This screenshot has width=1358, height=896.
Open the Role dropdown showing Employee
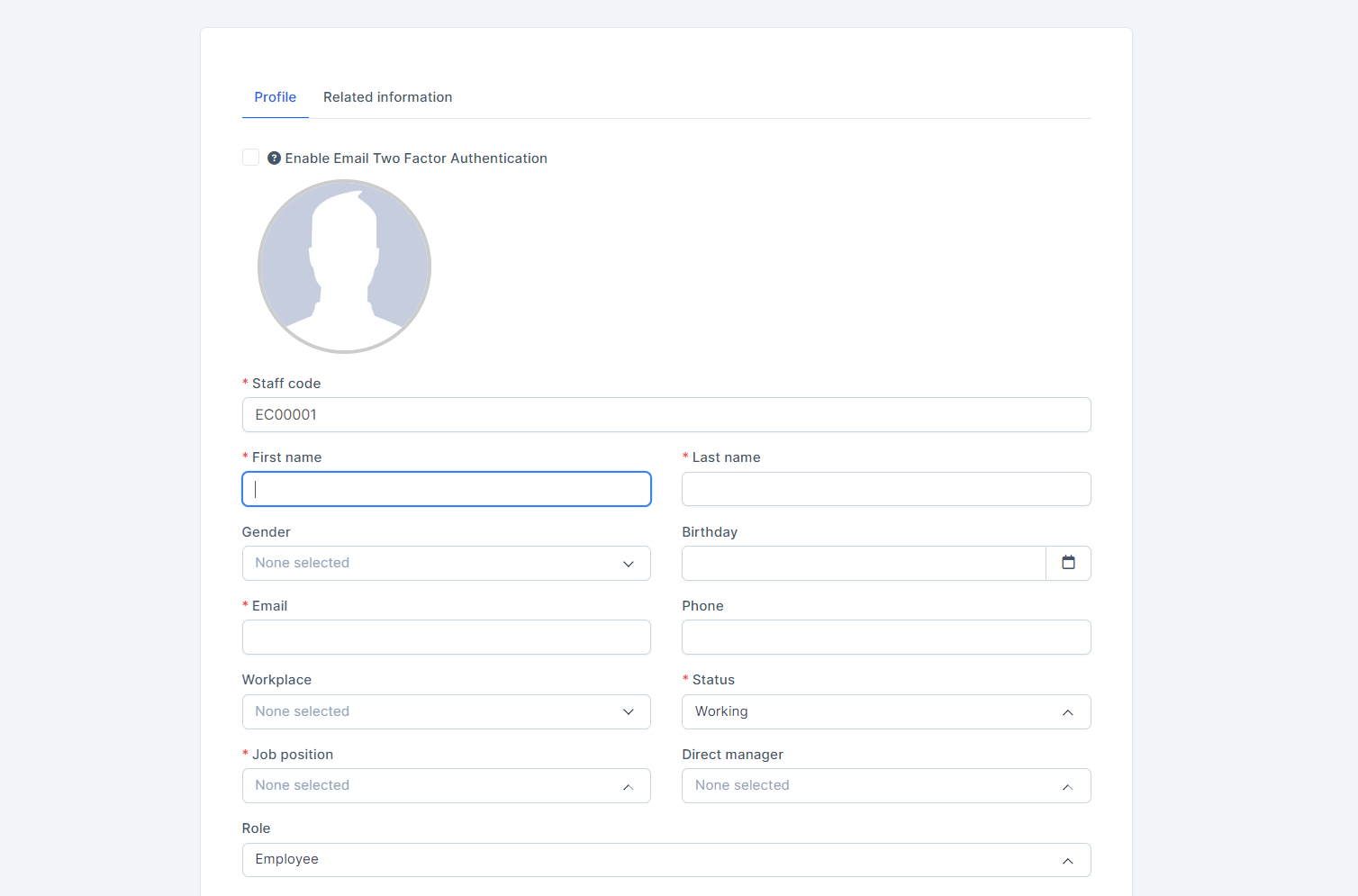(x=665, y=860)
